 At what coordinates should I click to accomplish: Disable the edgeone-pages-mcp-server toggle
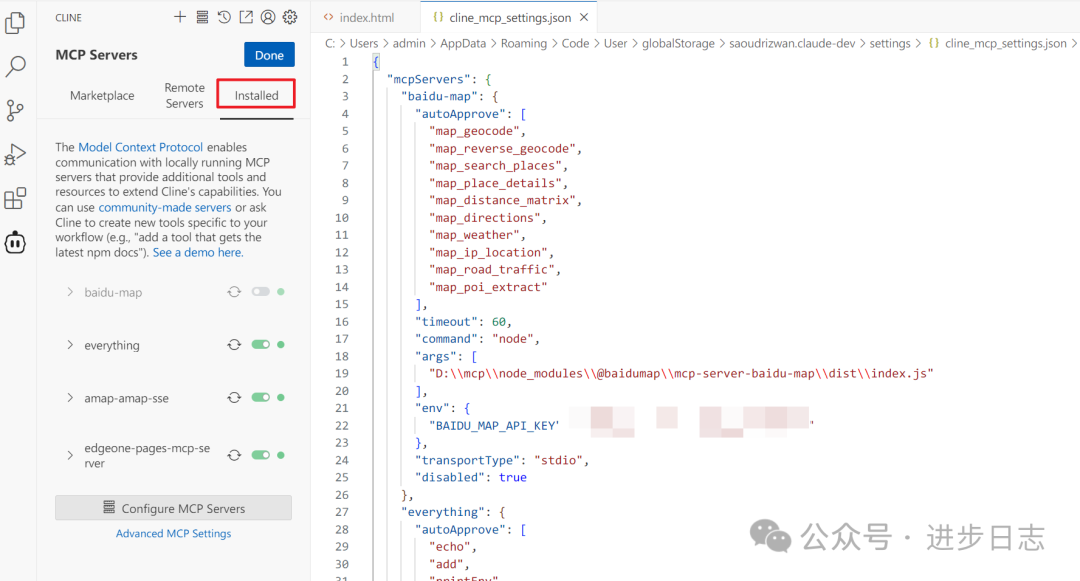(x=260, y=455)
